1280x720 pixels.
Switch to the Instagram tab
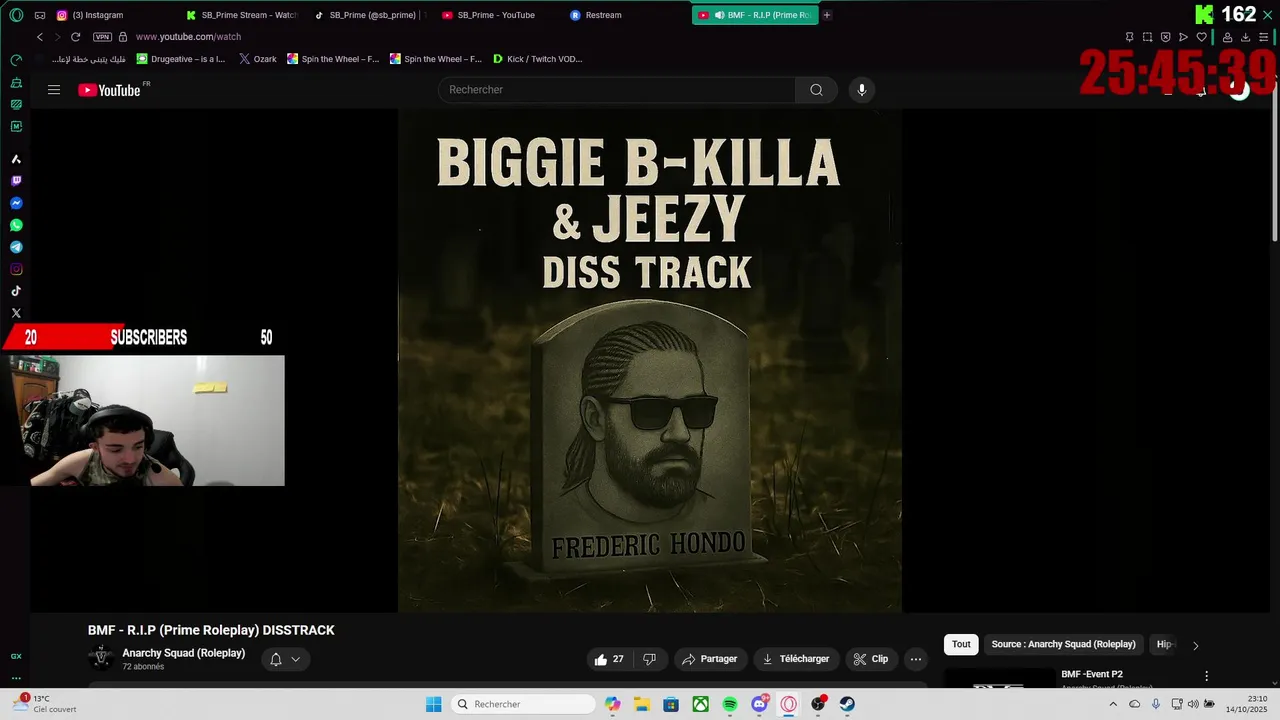point(110,15)
